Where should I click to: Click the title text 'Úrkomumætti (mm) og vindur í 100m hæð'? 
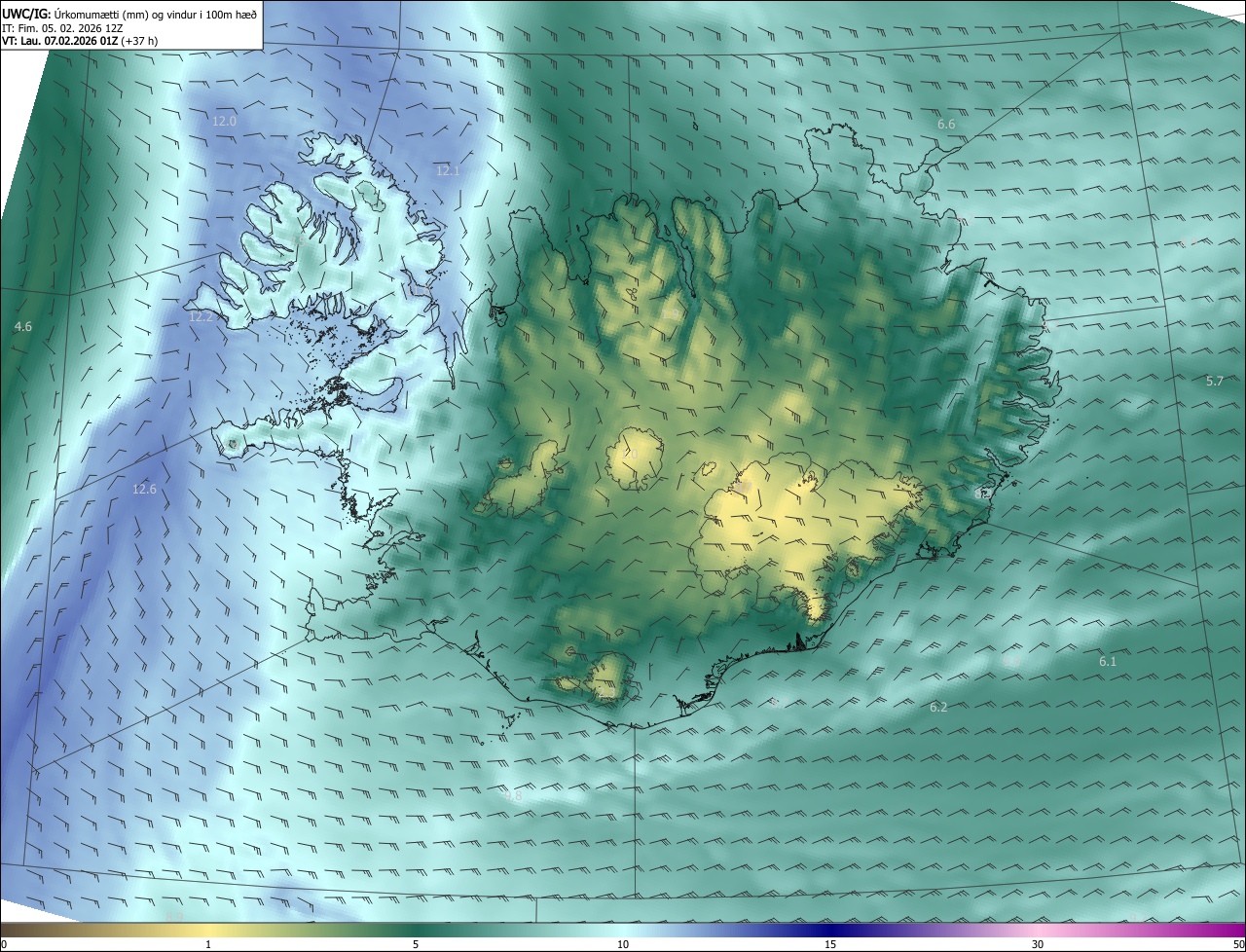157,14
